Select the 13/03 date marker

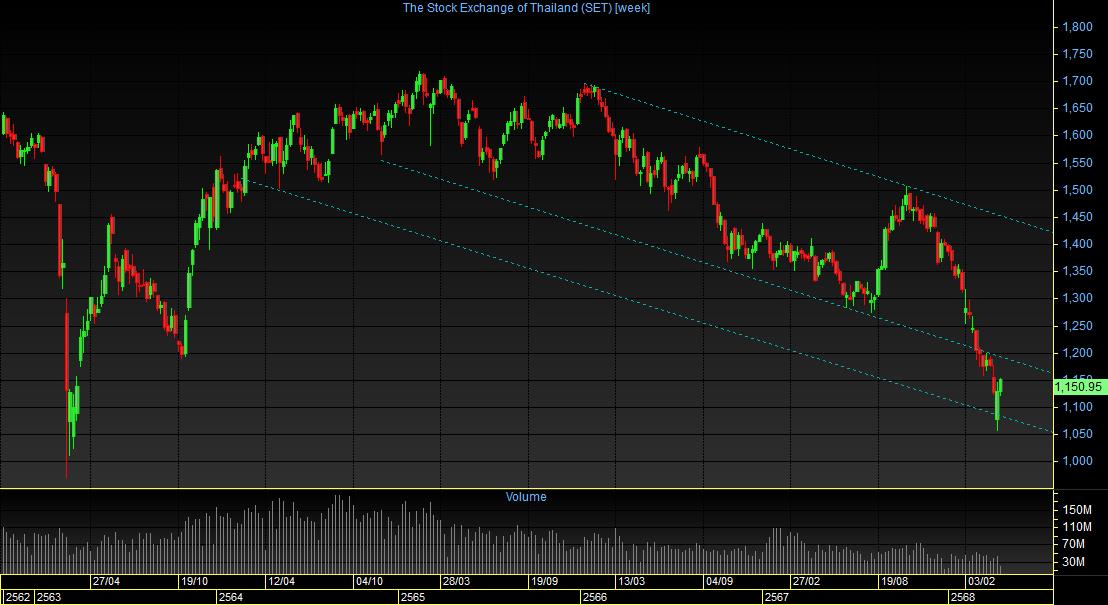click(632, 582)
